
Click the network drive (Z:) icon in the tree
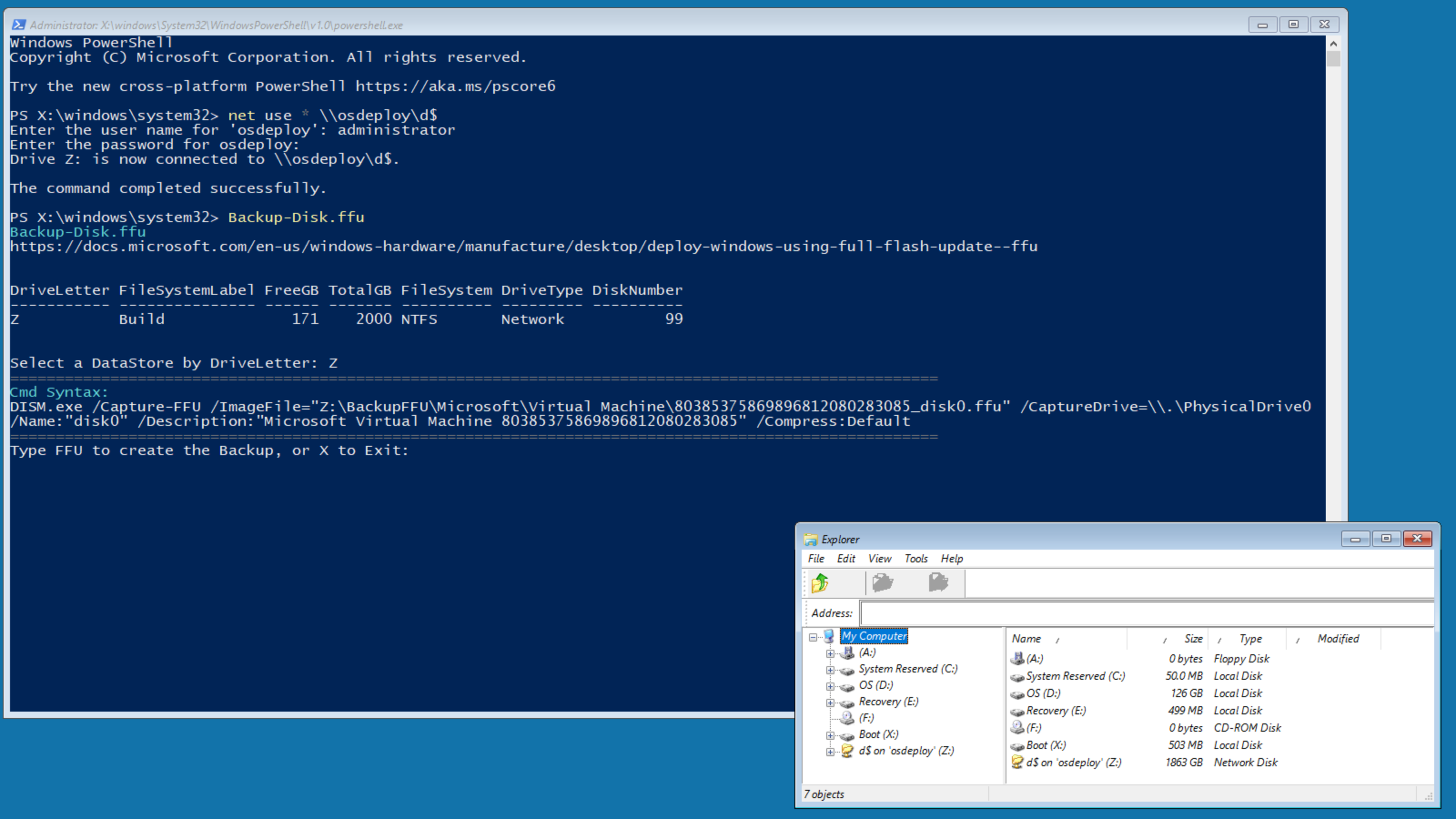point(847,751)
